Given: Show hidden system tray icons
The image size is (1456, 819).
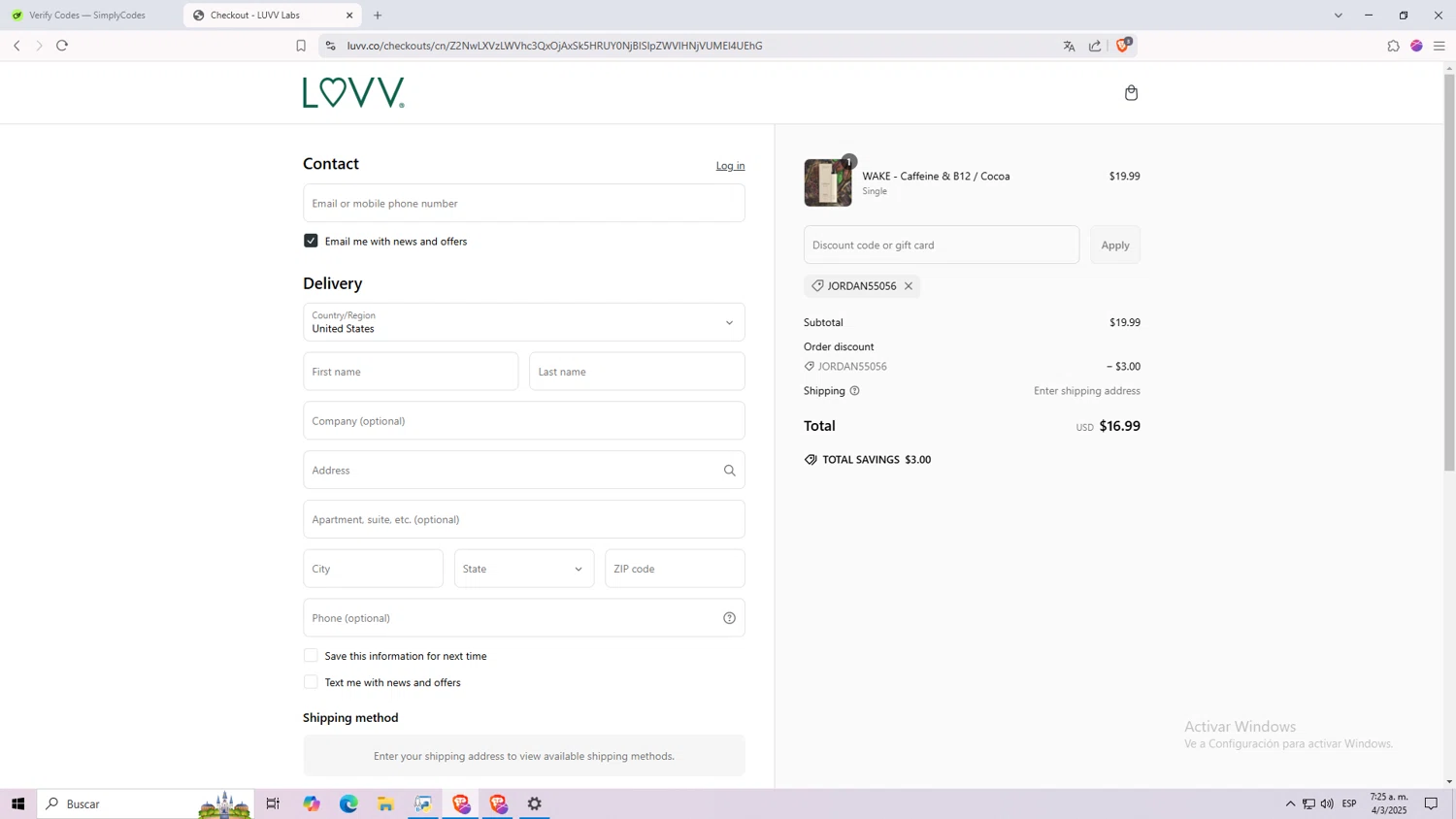Looking at the screenshot, I should [1290, 803].
